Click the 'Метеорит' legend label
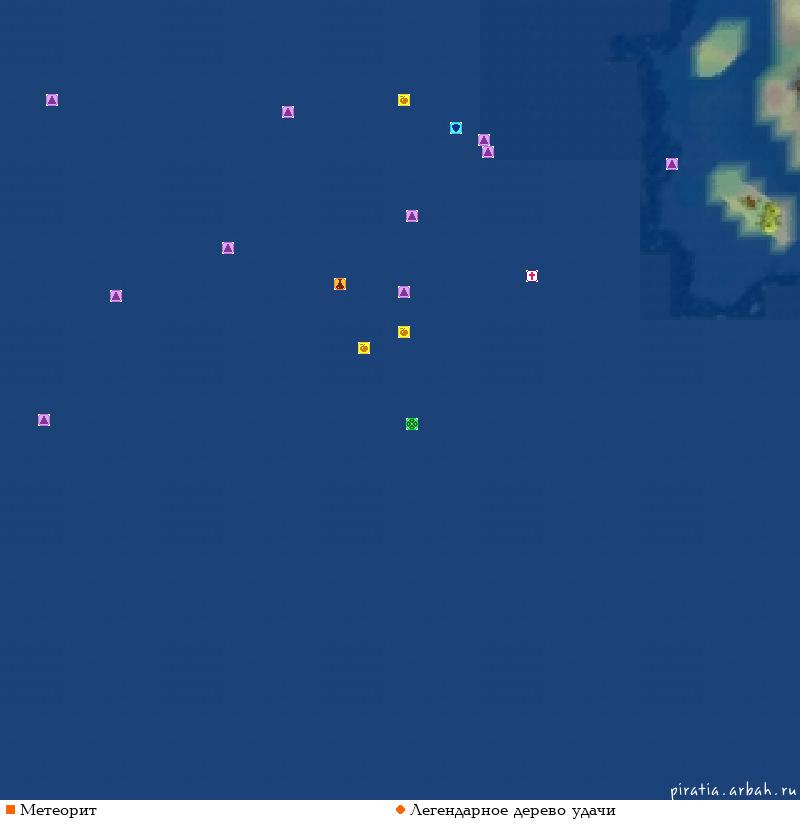 coord(58,810)
